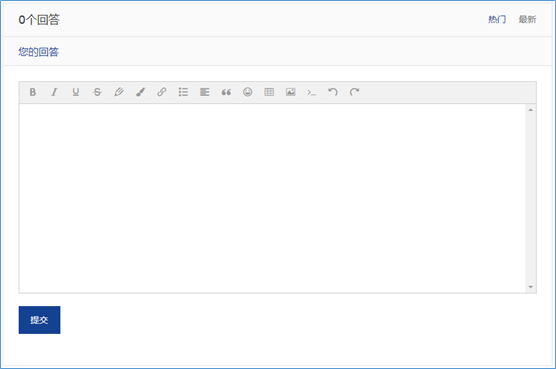
Task: Click inside the answer text area
Action: 272,199
